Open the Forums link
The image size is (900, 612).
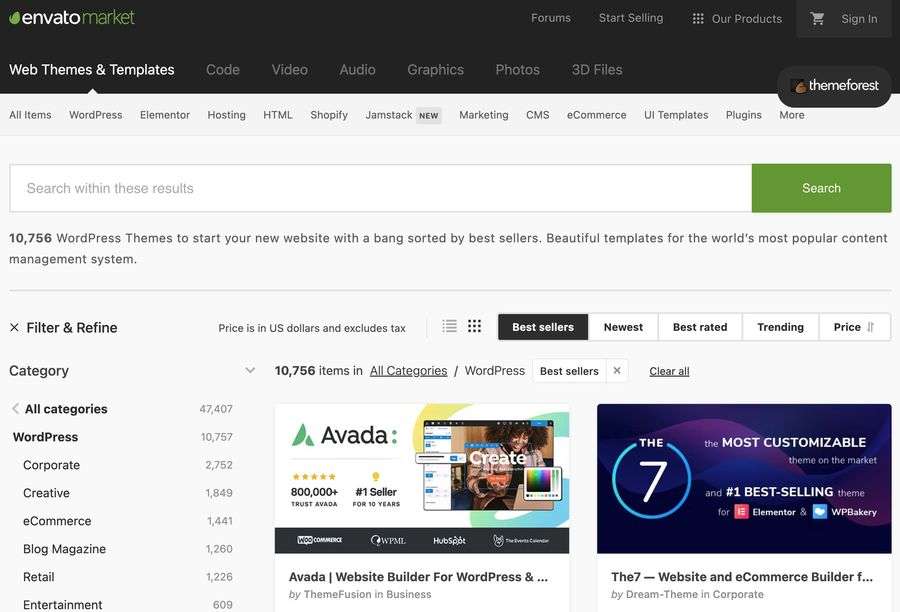551,18
